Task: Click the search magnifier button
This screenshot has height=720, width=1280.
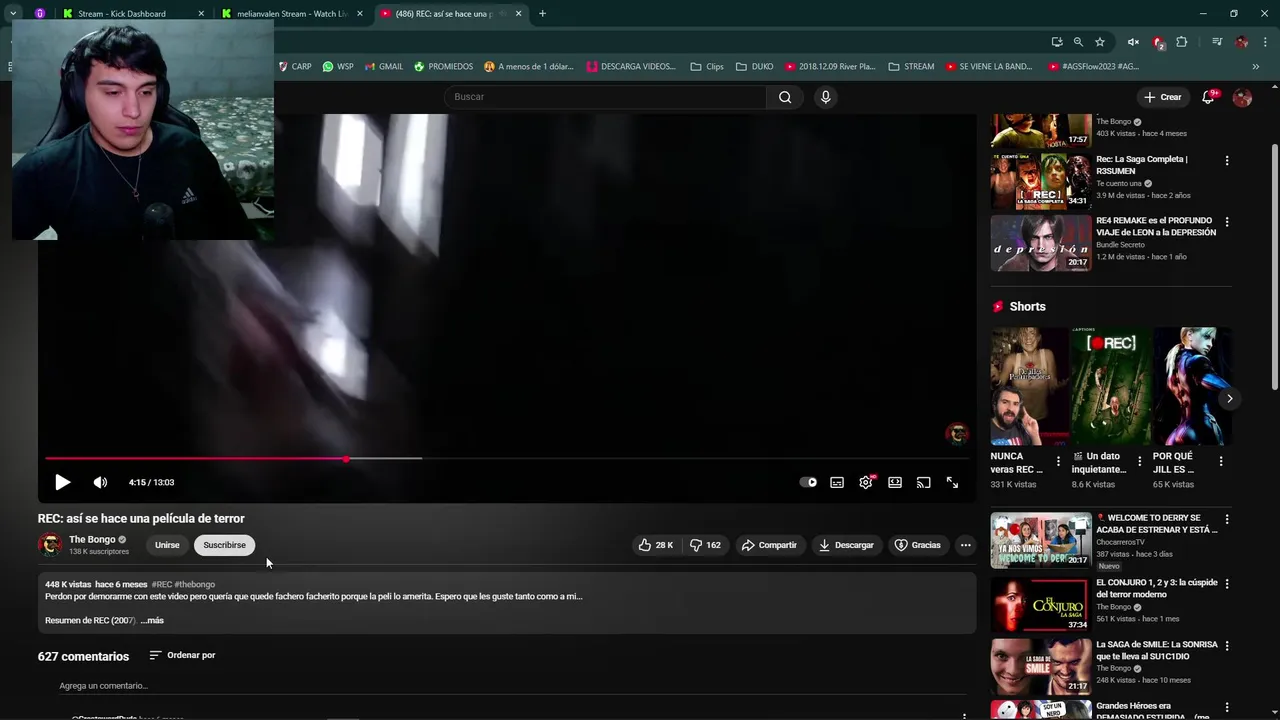Action: 785,97
